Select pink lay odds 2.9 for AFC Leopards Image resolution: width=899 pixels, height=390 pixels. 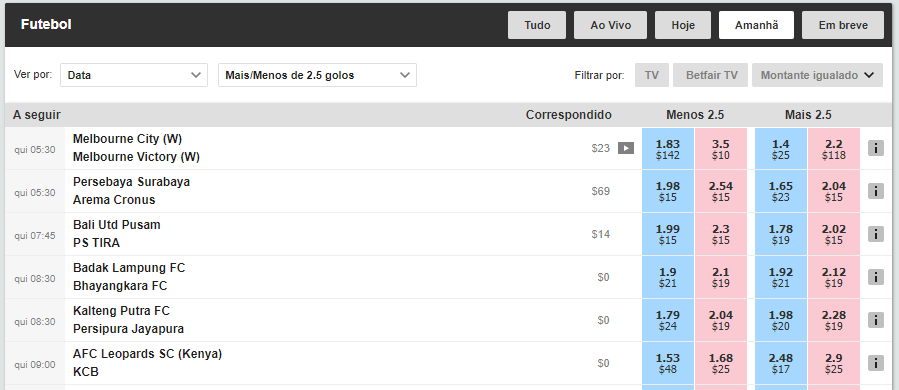pos(834,364)
